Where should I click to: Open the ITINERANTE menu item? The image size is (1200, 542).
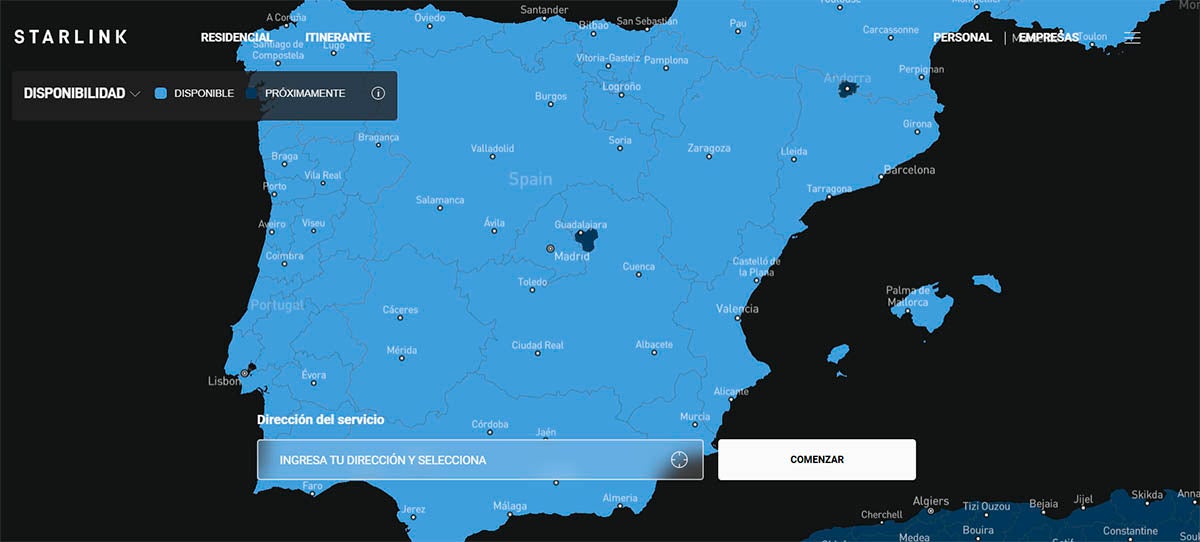pos(338,37)
